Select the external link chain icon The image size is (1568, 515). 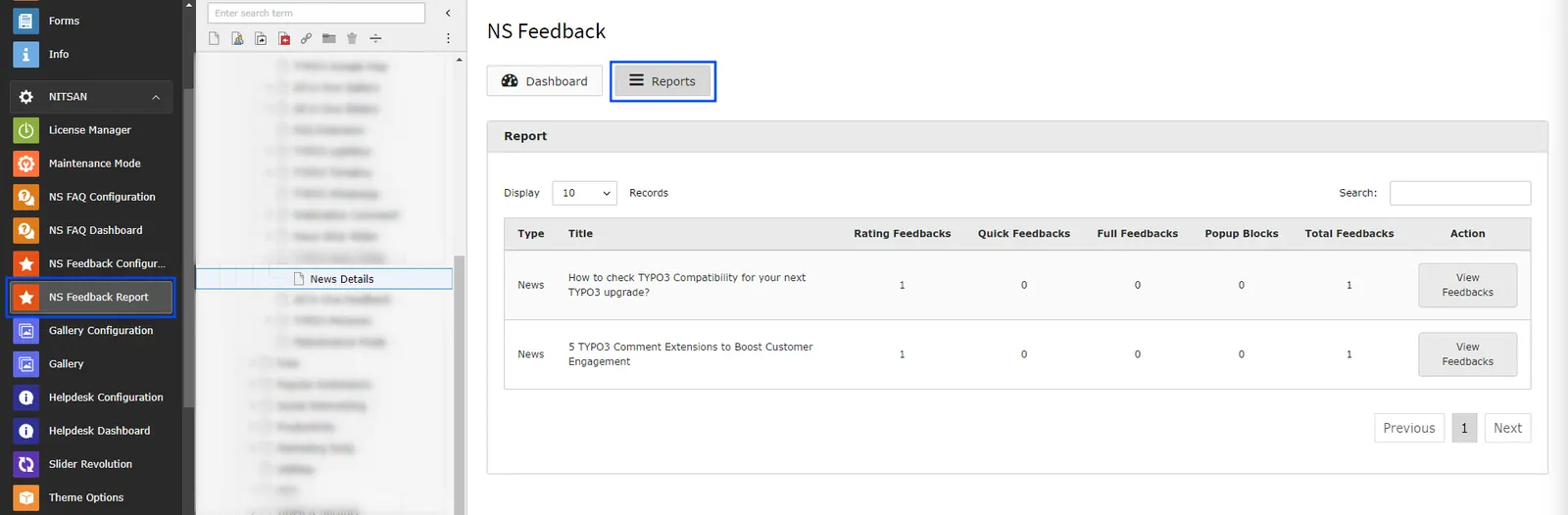coord(307,38)
